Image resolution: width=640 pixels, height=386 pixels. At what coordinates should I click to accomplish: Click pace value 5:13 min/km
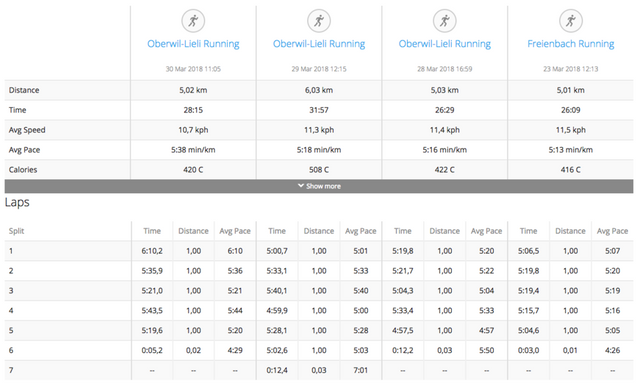tap(571, 150)
